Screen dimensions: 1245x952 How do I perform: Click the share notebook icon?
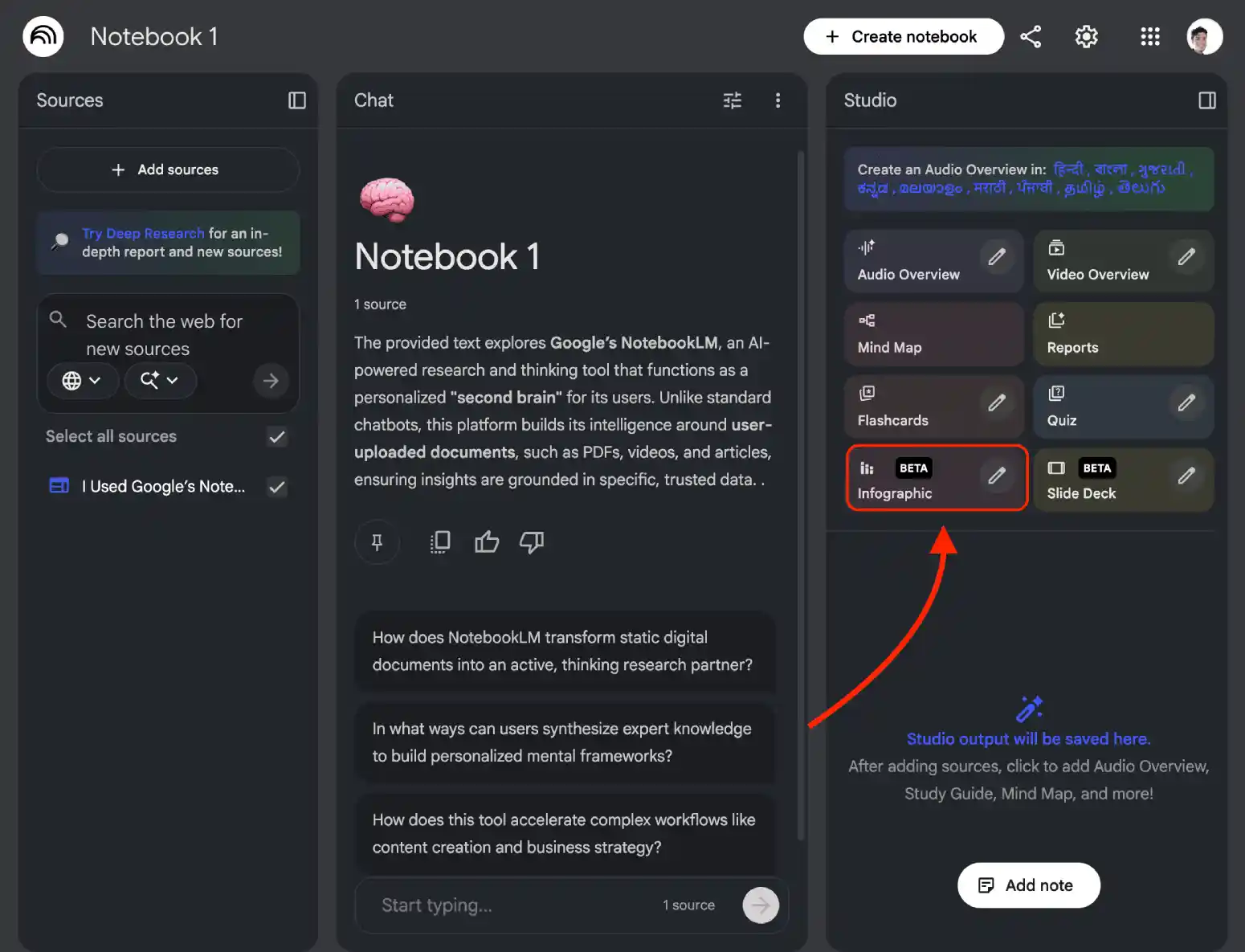[1031, 37]
